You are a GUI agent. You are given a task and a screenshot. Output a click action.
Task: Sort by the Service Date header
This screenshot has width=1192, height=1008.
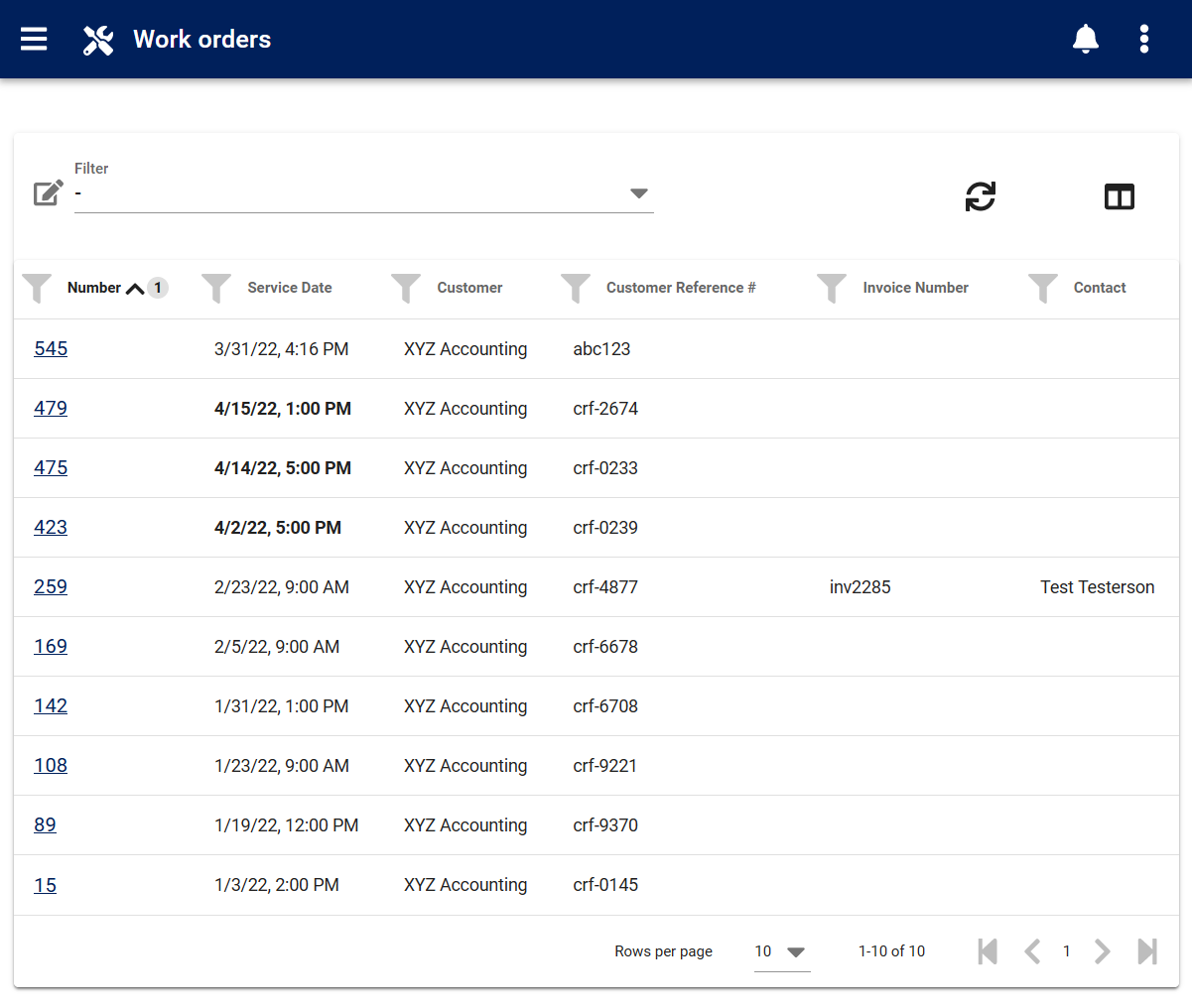click(290, 288)
